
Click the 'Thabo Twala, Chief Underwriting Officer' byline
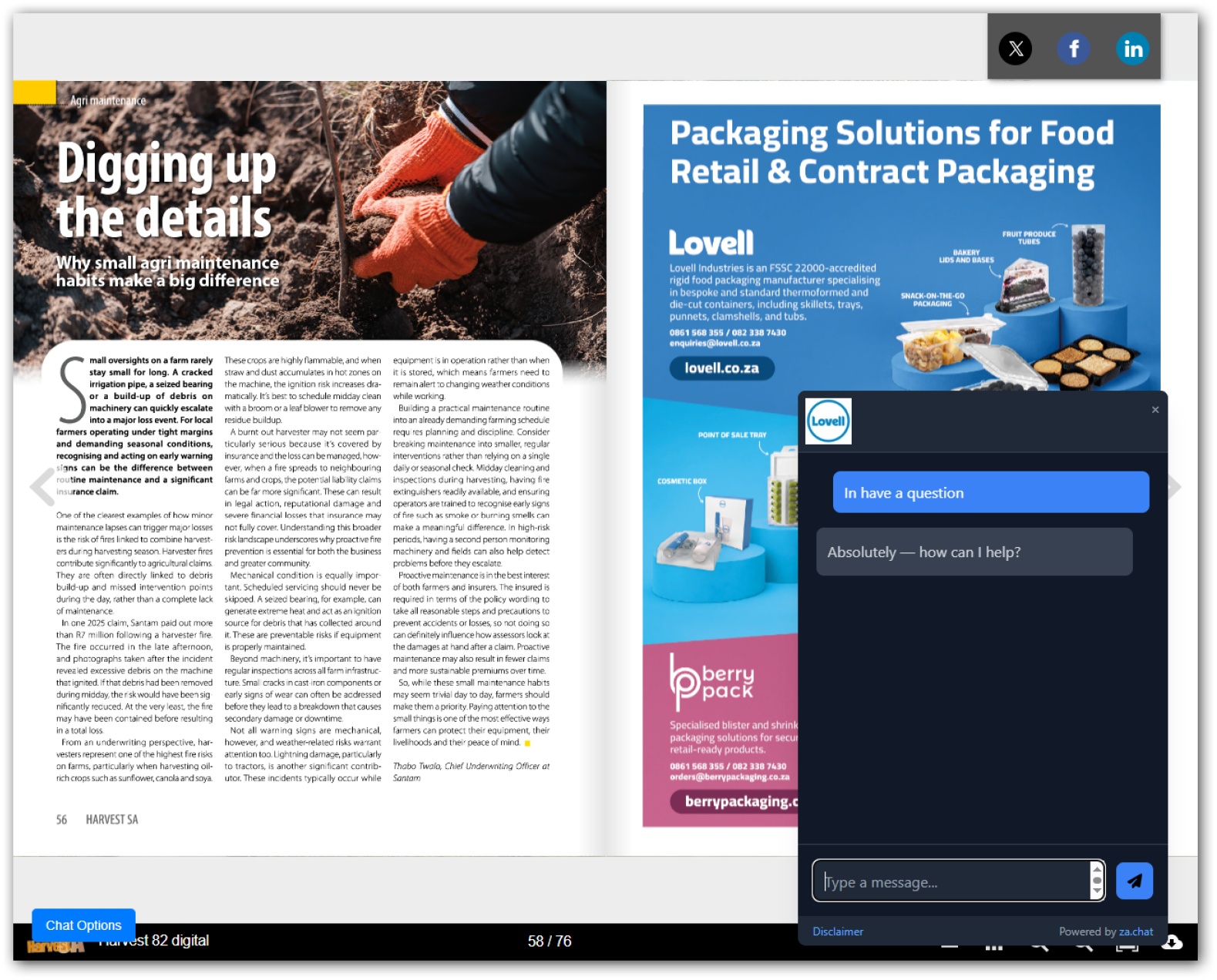(x=471, y=772)
